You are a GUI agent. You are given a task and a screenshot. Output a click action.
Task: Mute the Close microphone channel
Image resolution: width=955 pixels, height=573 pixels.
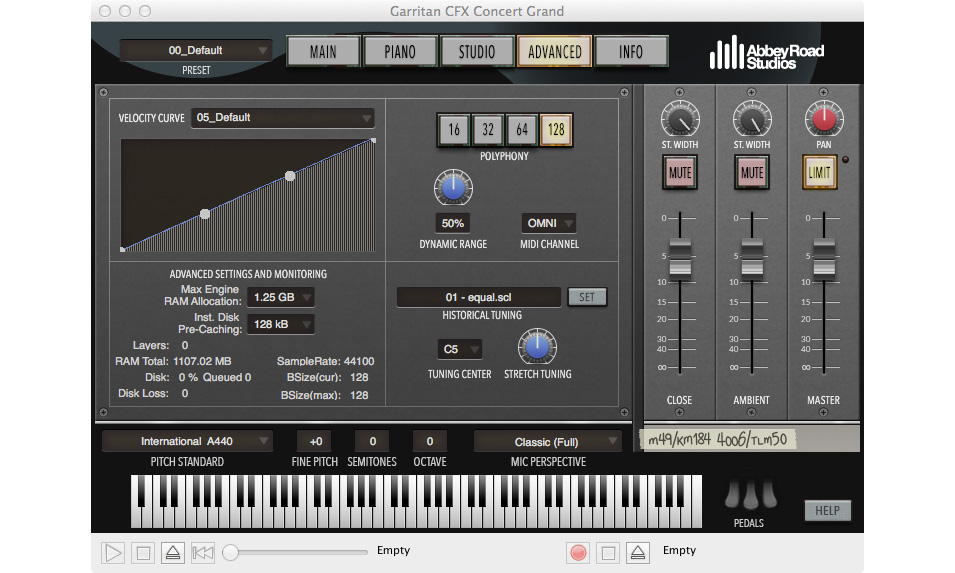(x=679, y=173)
